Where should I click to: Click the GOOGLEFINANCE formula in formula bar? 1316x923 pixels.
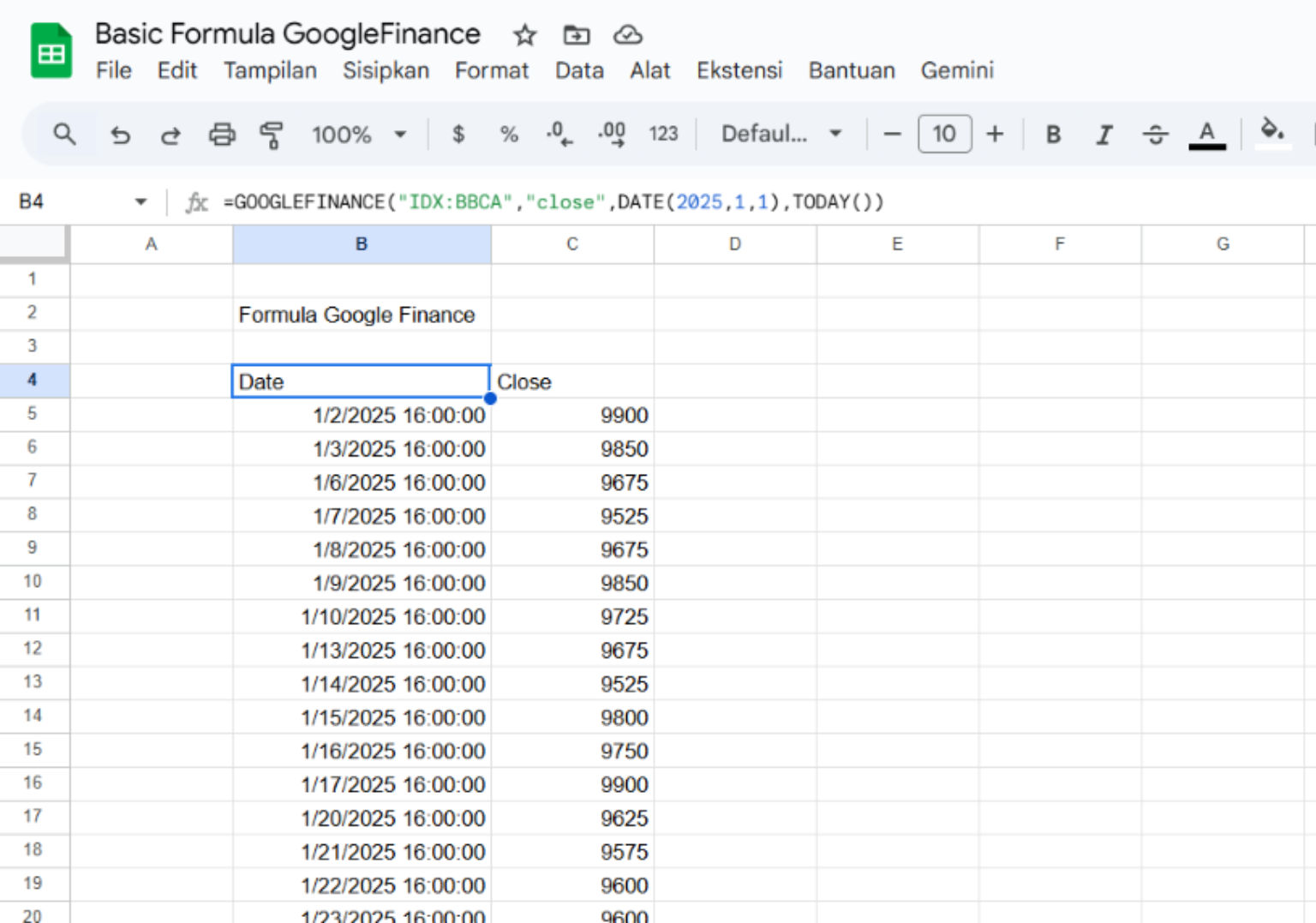point(553,202)
